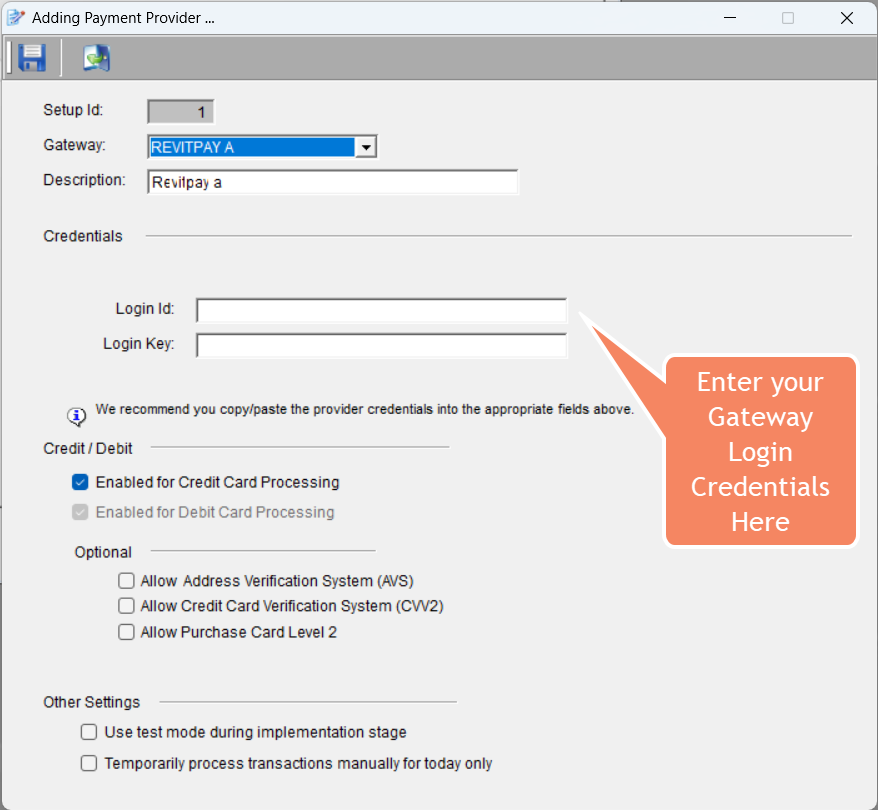The image size is (878, 810).
Task: Click the exit door toolbar icon
Action: click(x=96, y=58)
